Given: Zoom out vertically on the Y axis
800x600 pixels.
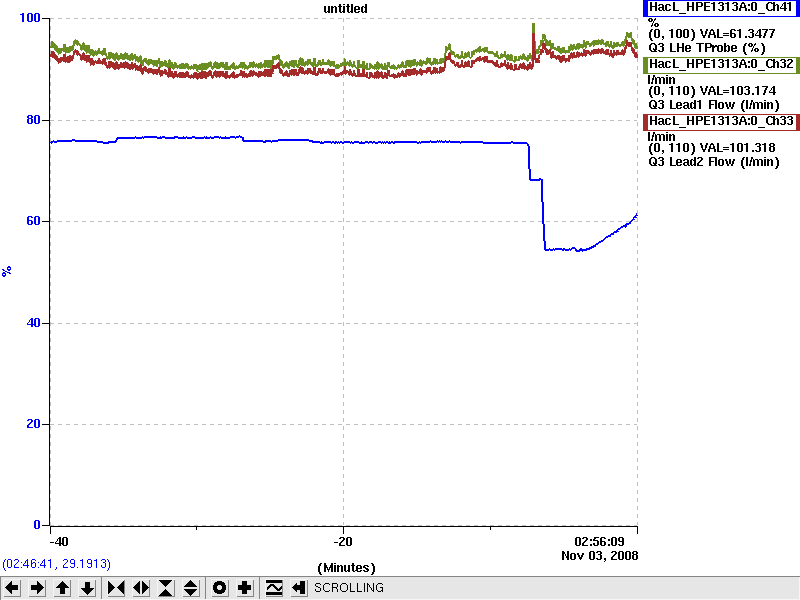Looking at the screenshot, I should click(x=191, y=588).
